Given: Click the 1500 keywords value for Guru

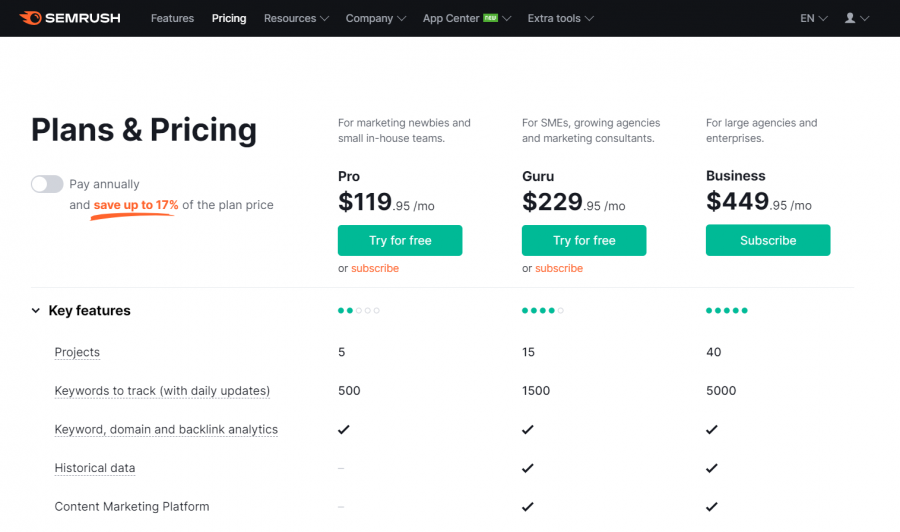Looking at the screenshot, I should pyautogui.click(x=536, y=391).
